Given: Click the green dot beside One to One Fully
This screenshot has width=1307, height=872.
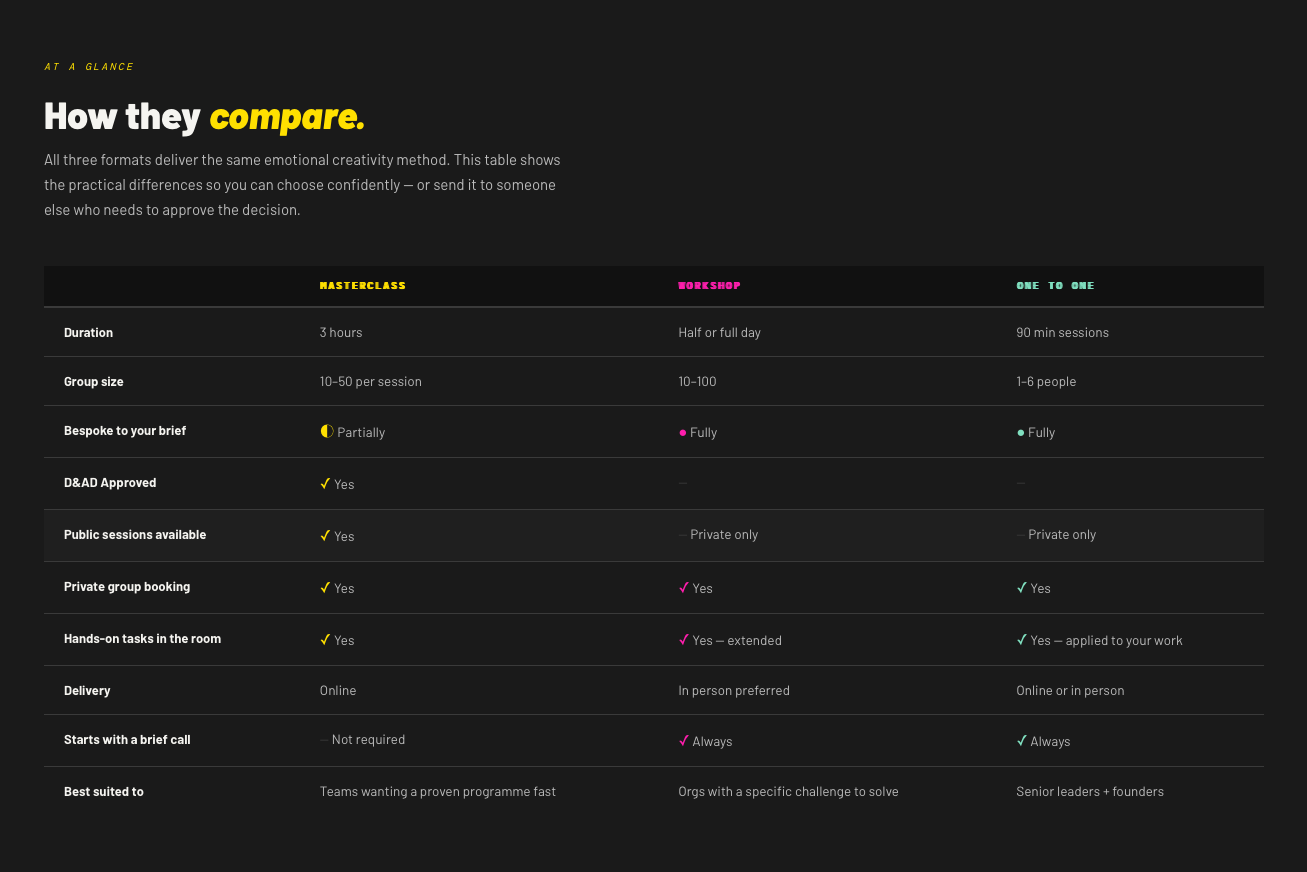Looking at the screenshot, I should (1020, 433).
